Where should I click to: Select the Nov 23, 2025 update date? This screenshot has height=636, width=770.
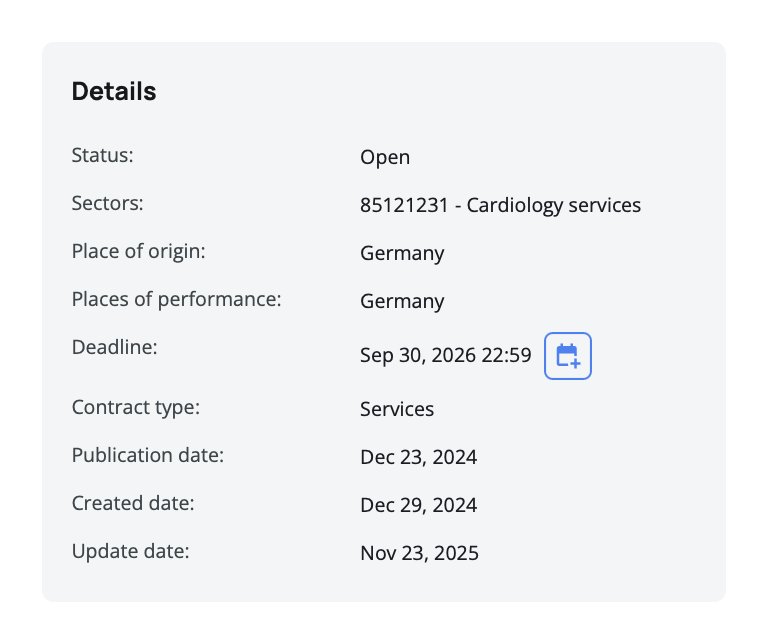pyautogui.click(x=419, y=553)
